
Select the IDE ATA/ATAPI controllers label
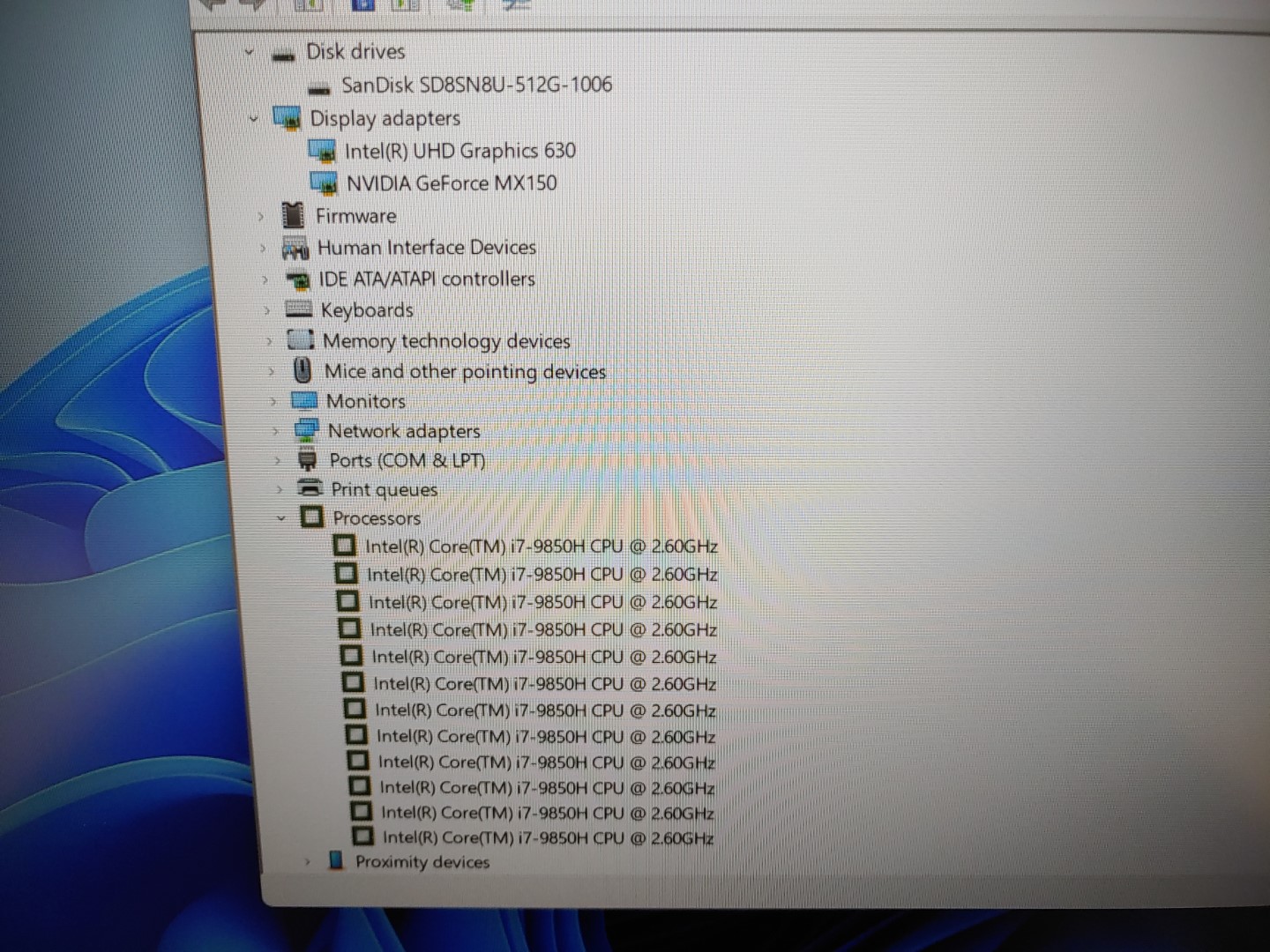[427, 279]
